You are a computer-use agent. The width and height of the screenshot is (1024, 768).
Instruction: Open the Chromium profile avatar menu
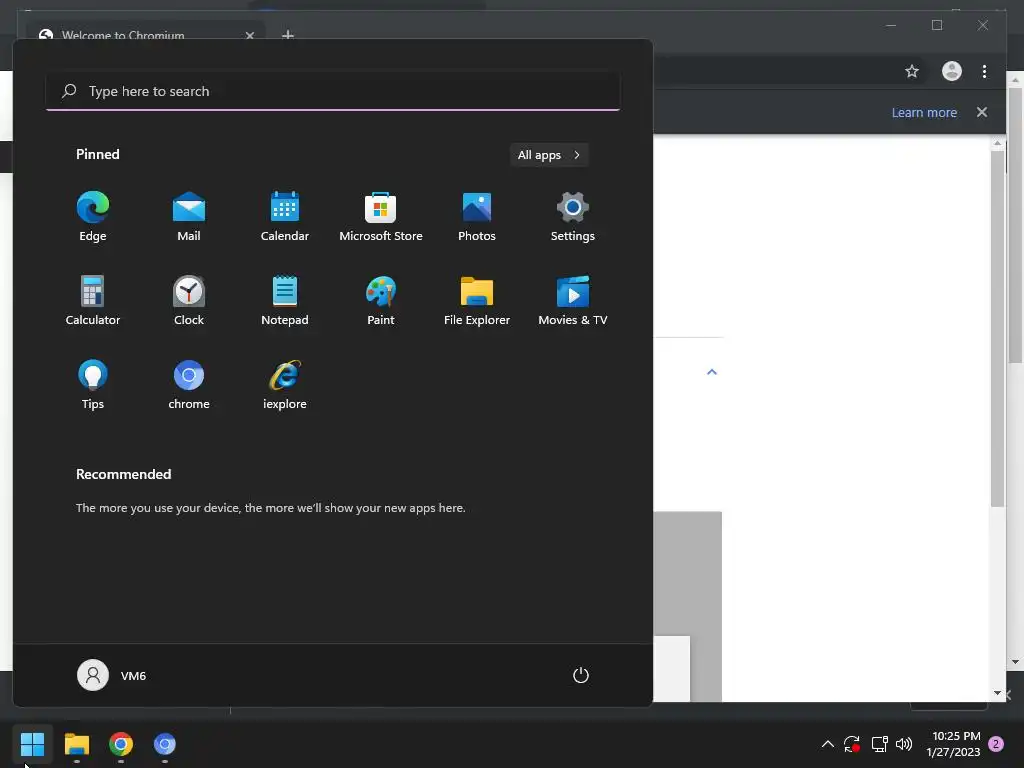coord(952,71)
